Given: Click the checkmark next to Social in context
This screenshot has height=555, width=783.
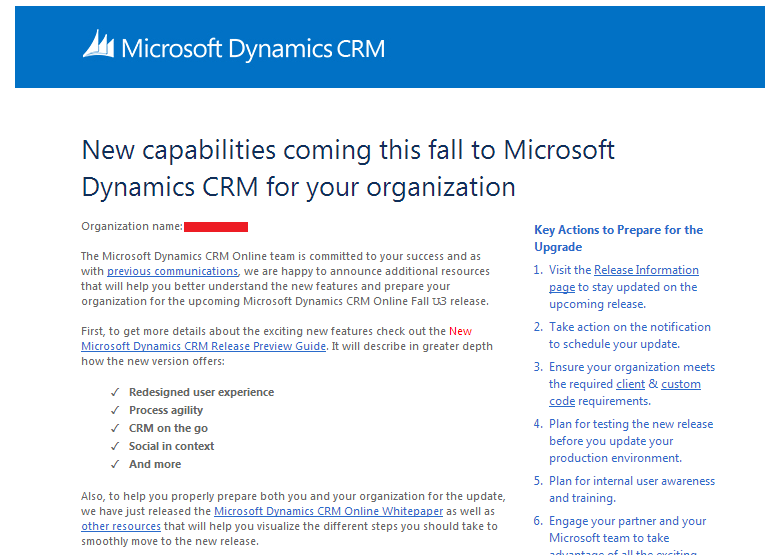Looking at the screenshot, I should pos(114,446).
